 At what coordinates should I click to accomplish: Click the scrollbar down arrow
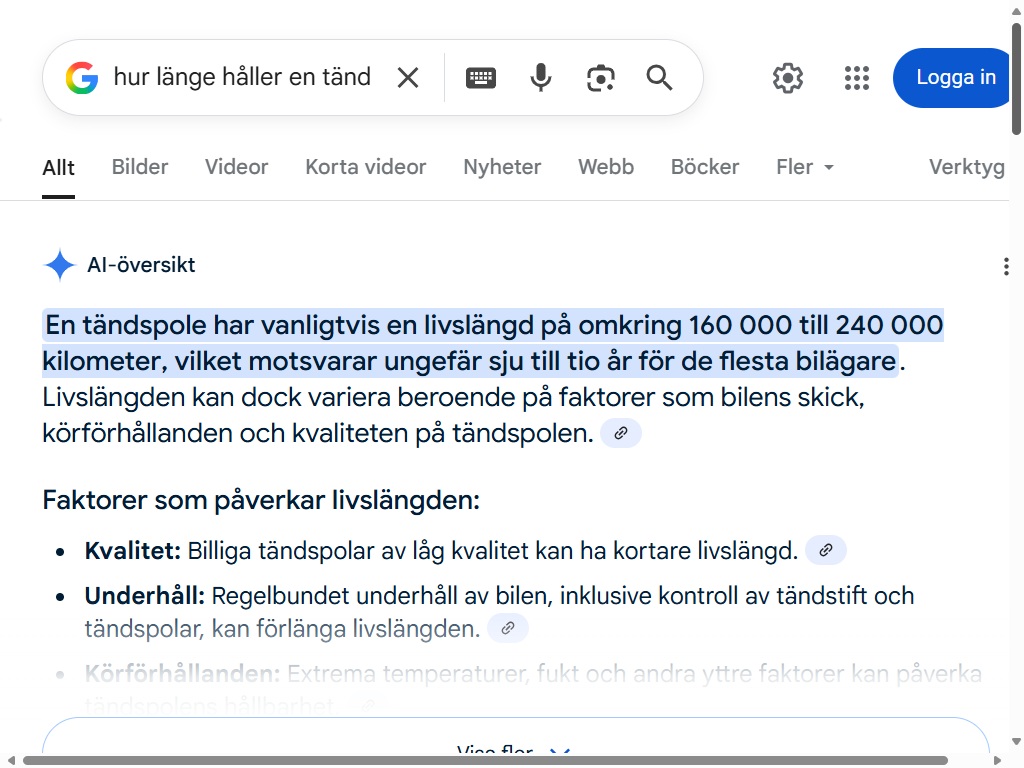[x=1016, y=742]
